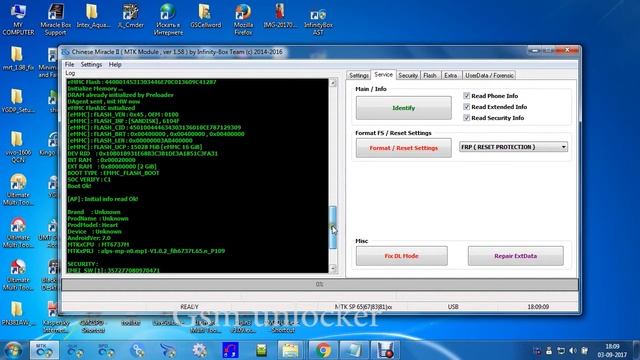
Task: Open MY COMPUTER desktop icon
Action: click(x=18, y=18)
